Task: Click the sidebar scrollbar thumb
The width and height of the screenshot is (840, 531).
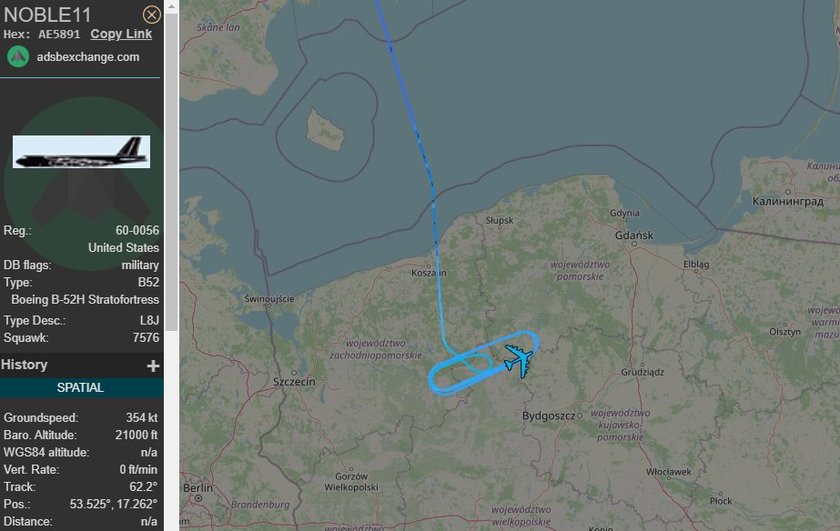Action: pyautogui.click(x=171, y=171)
